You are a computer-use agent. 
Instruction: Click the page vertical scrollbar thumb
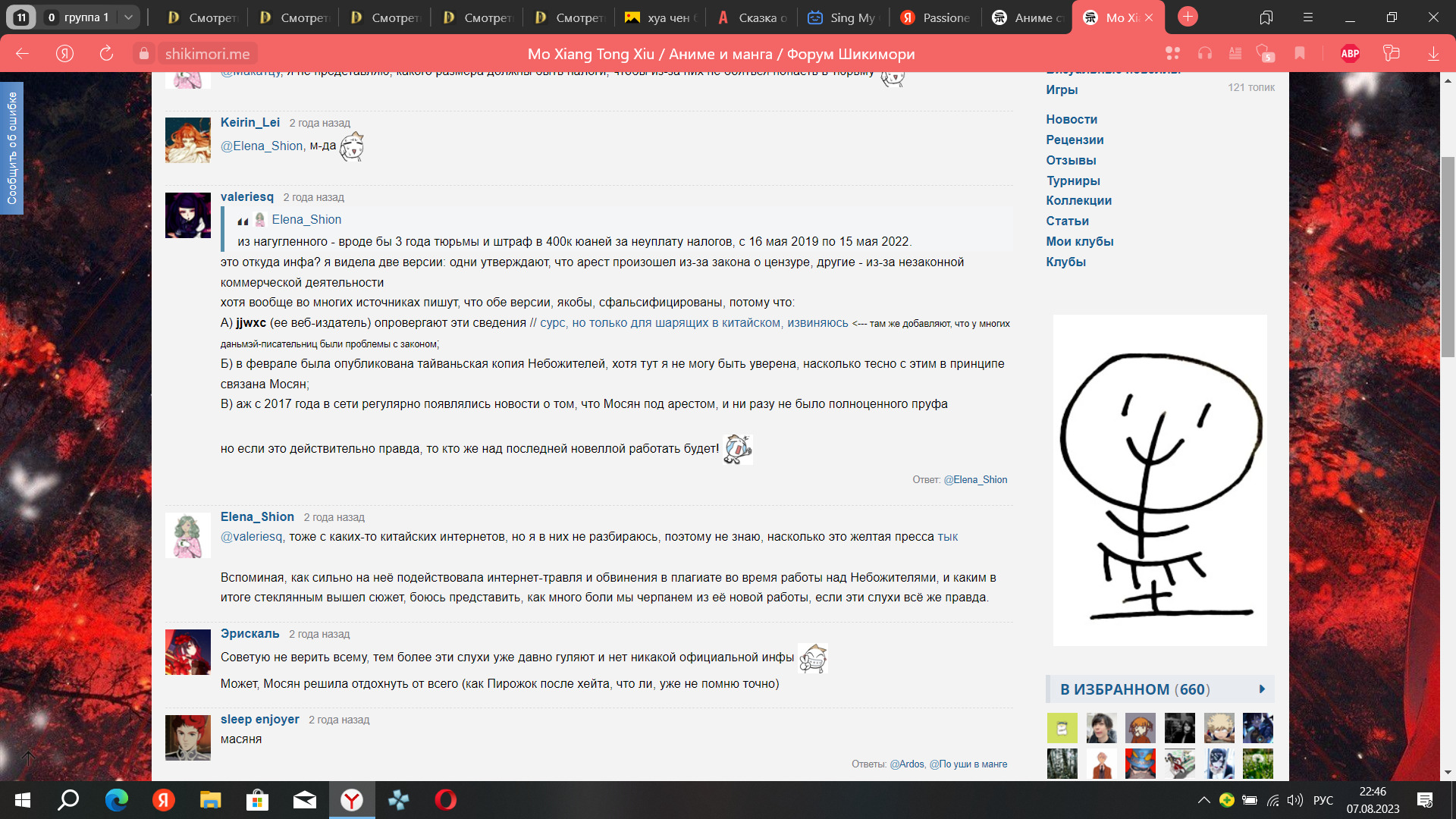[1448, 258]
